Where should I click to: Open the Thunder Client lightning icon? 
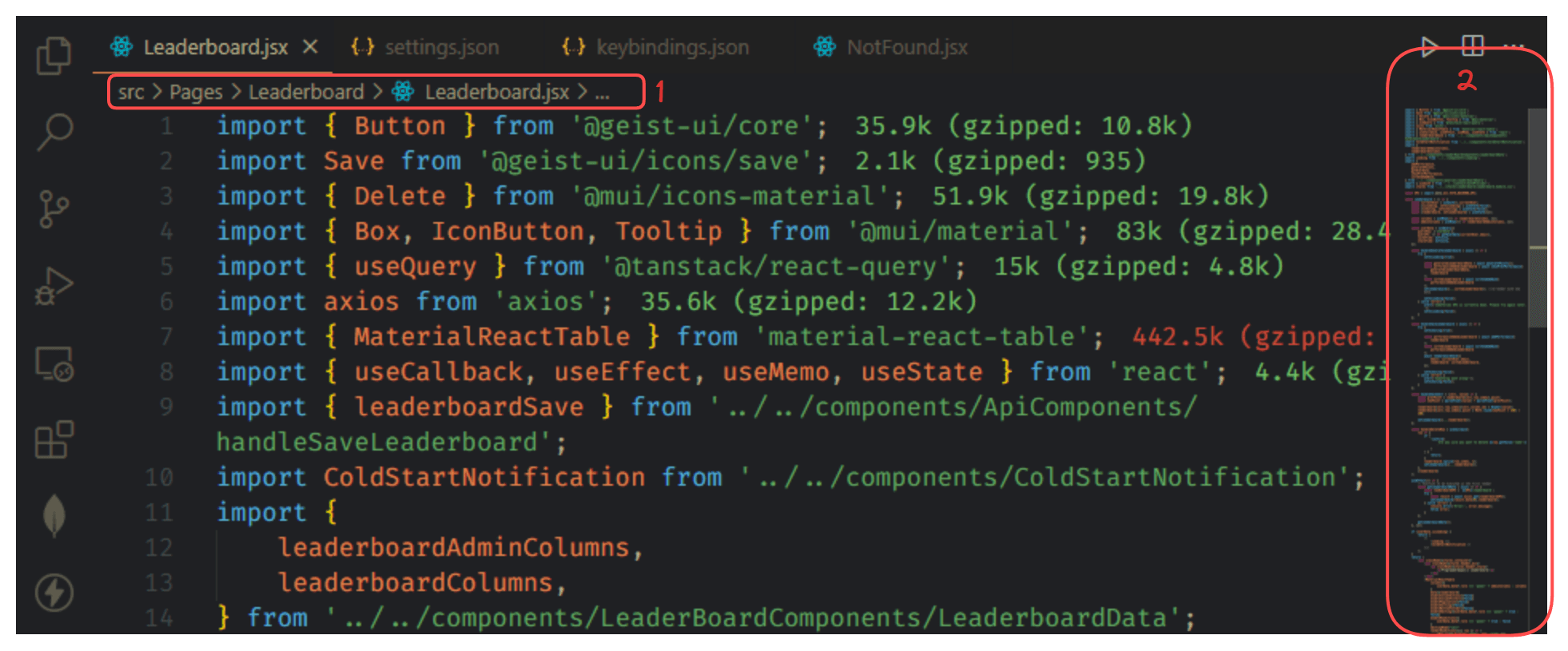click(54, 593)
